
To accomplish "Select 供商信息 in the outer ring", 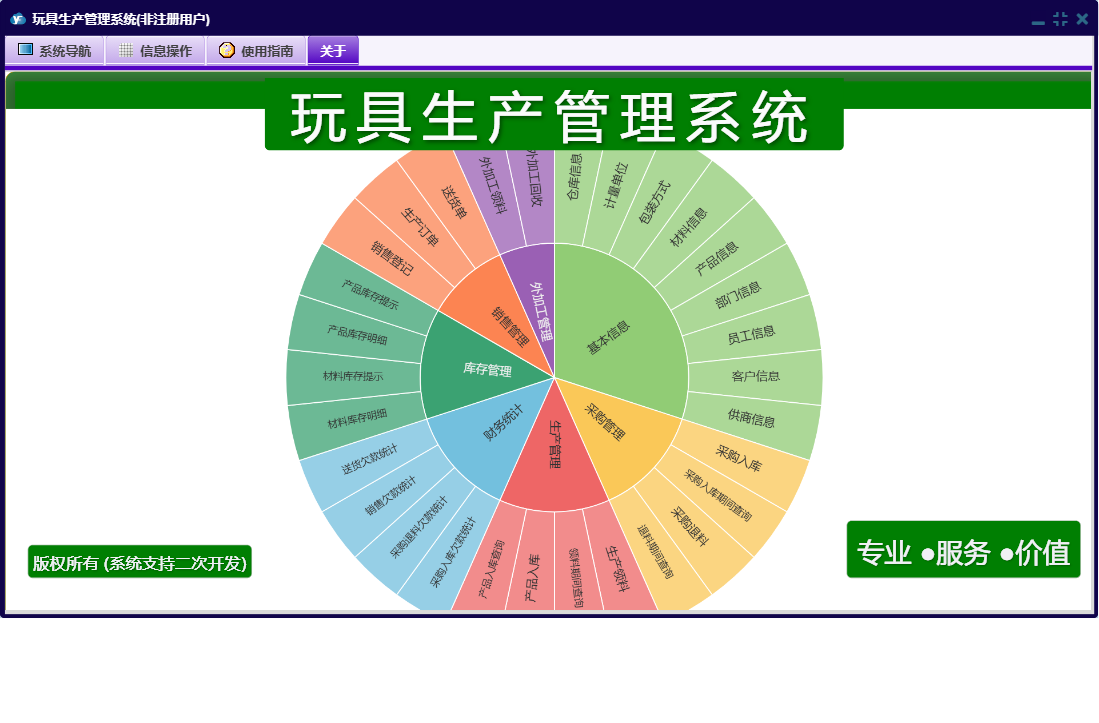I will click(752, 419).
